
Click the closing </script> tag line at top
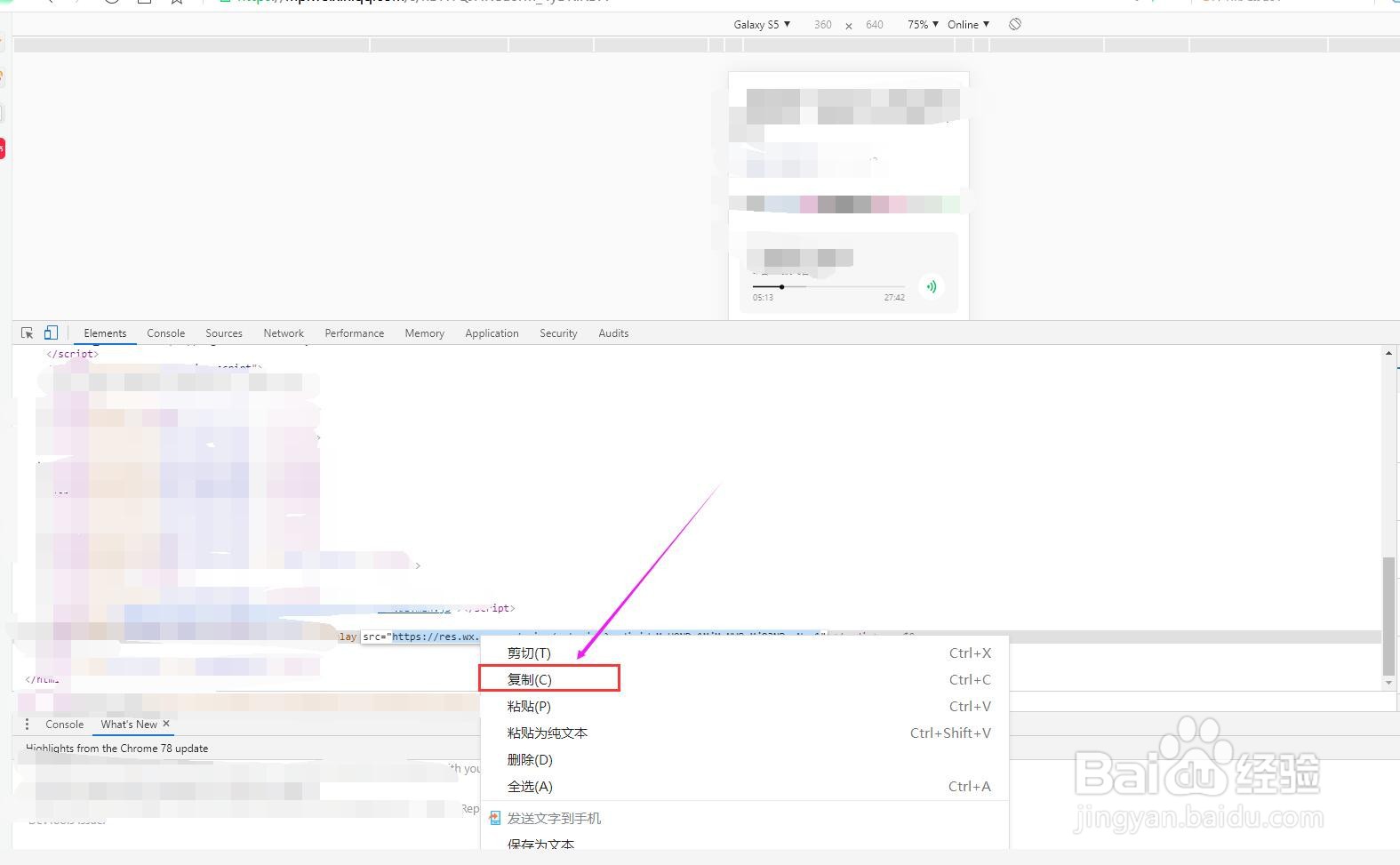click(x=73, y=354)
